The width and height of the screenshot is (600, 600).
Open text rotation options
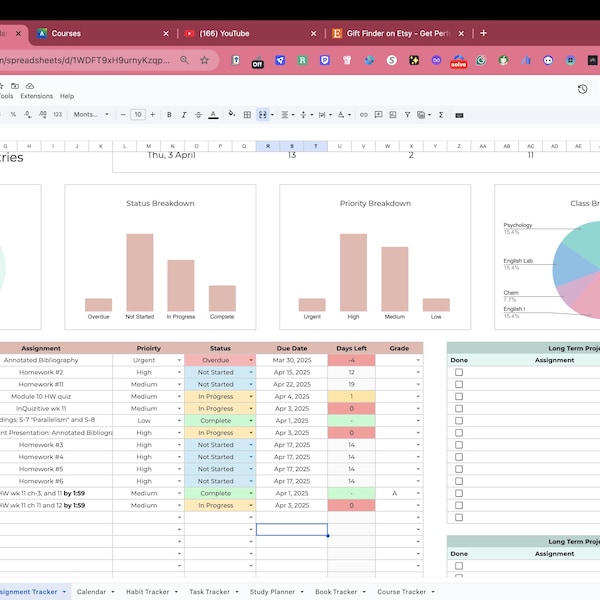[x=344, y=115]
